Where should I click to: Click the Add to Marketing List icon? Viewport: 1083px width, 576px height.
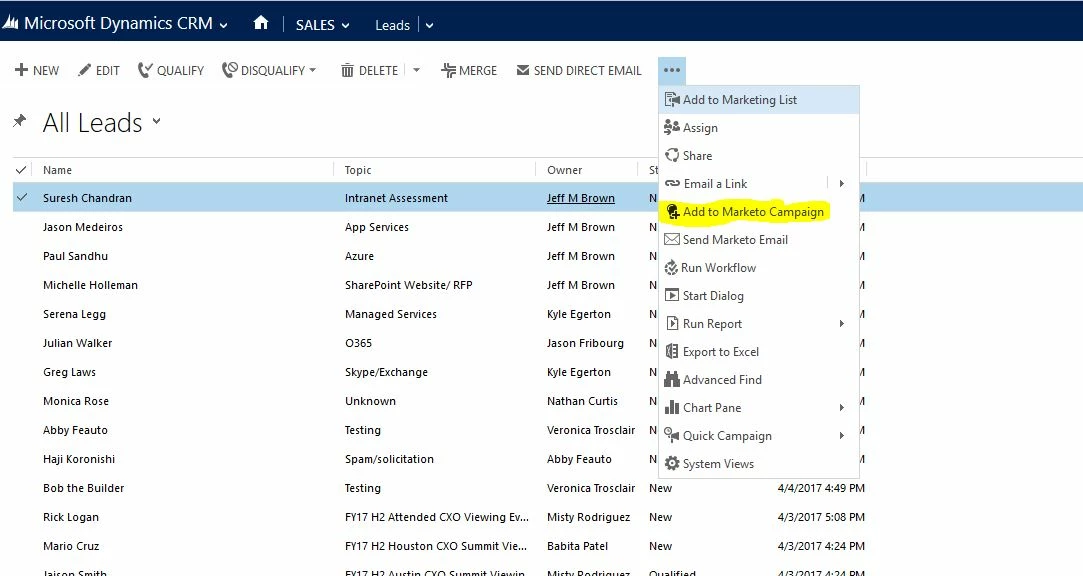tap(671, 99)
